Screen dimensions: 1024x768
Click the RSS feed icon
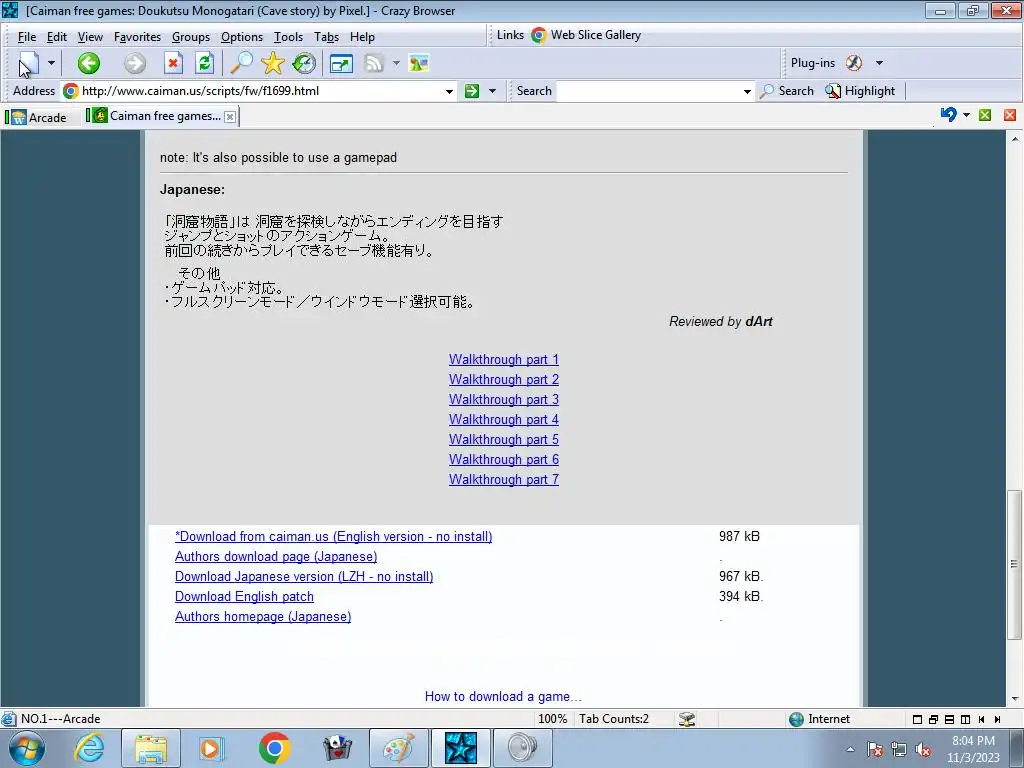(374, 63)
